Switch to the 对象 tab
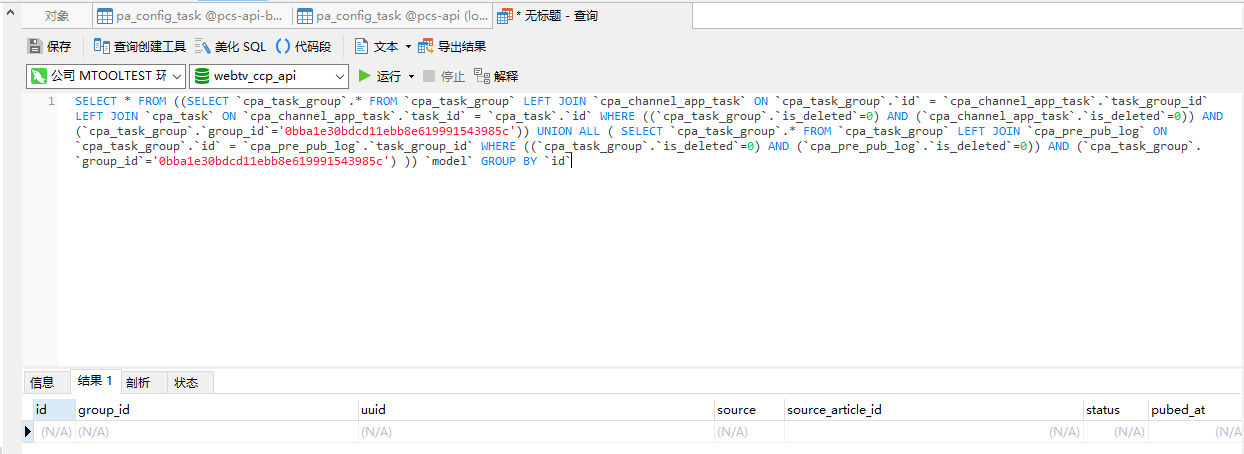Screen dimensions: 1244x454 coord(57,16)
